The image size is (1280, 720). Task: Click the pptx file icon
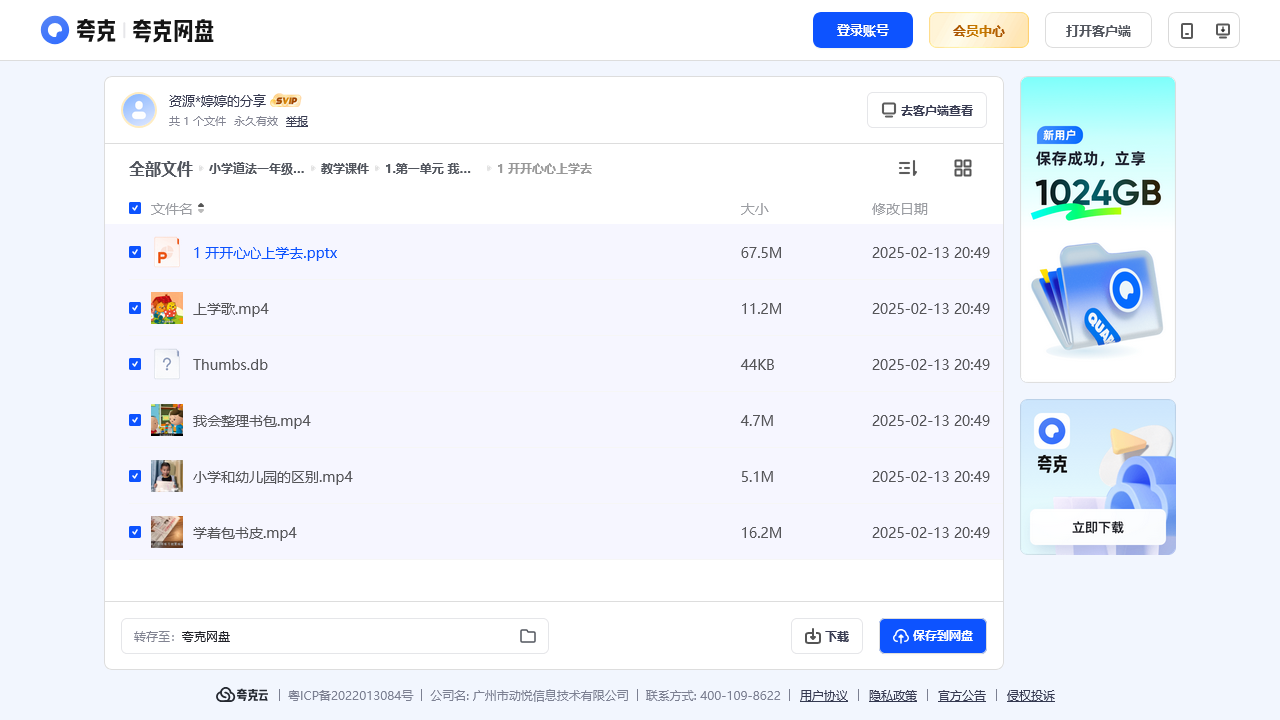(x=167, y=252)
